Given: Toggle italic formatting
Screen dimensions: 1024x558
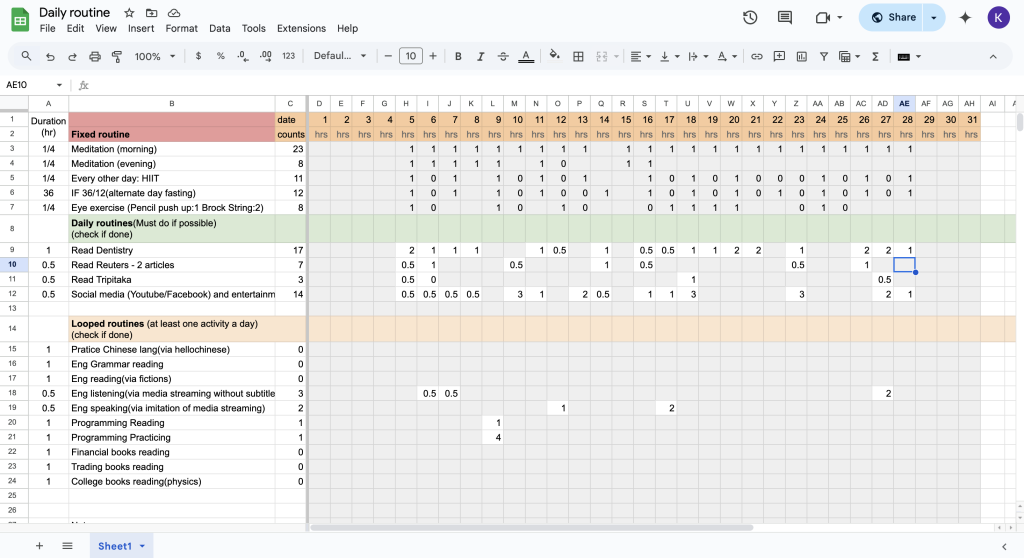Looking at the screenshot, I should click(480, 56).
